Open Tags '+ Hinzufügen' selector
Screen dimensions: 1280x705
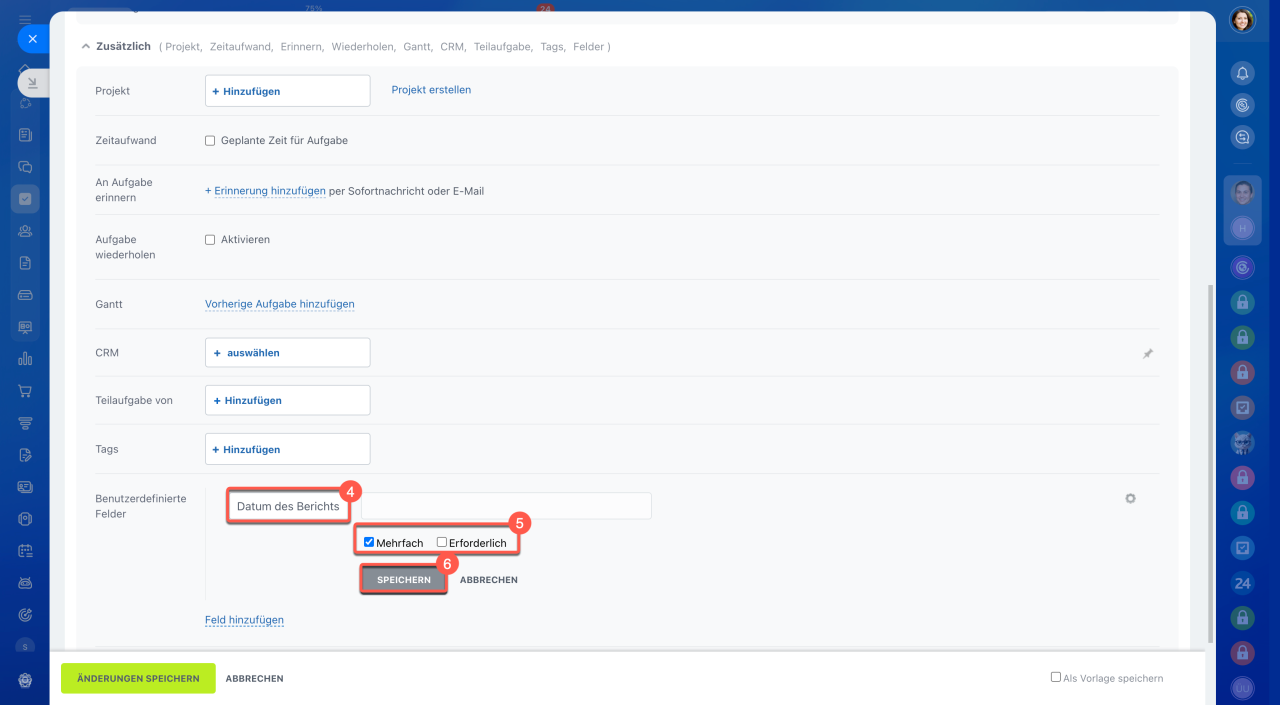(288, 449)
